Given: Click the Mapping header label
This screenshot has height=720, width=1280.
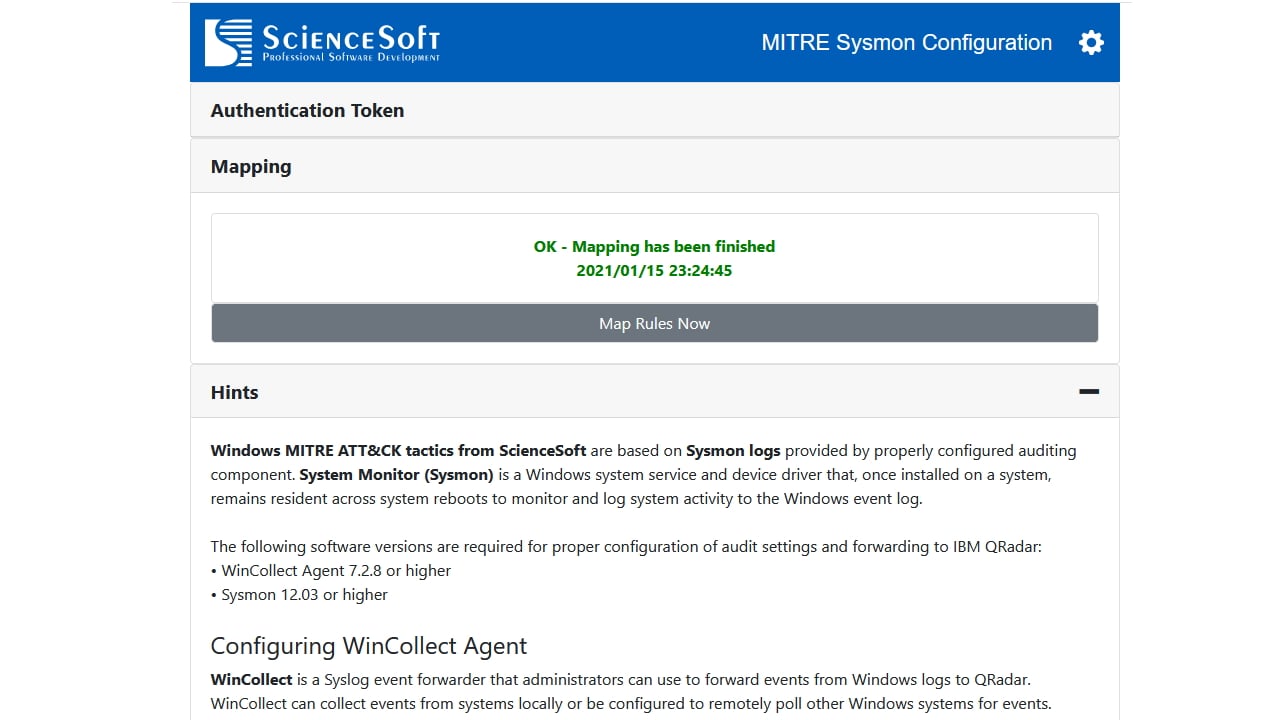Looking at the screenshot, I should [x=250, y=166].
